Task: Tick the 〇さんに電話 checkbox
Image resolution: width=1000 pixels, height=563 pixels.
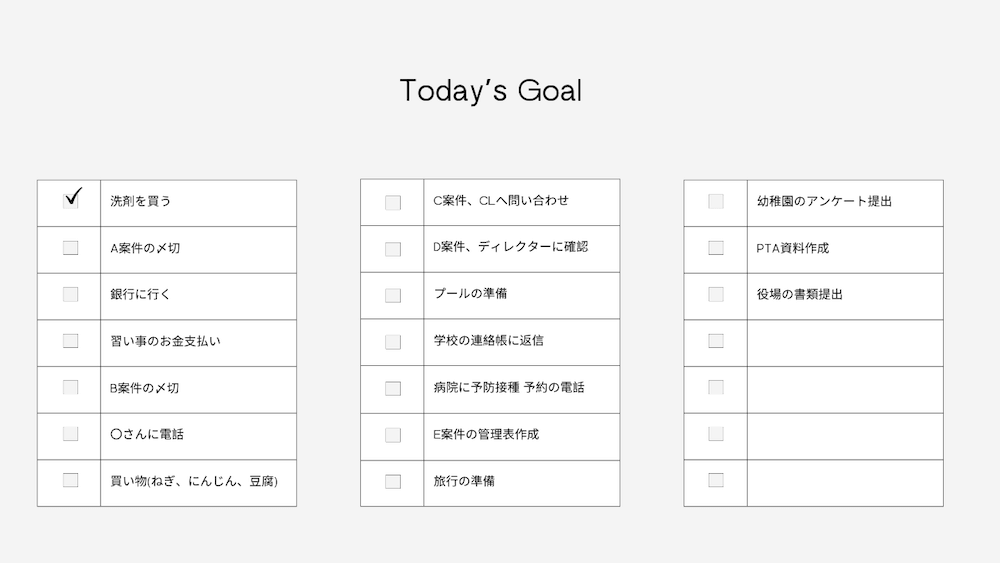Action: click(71, 434)
